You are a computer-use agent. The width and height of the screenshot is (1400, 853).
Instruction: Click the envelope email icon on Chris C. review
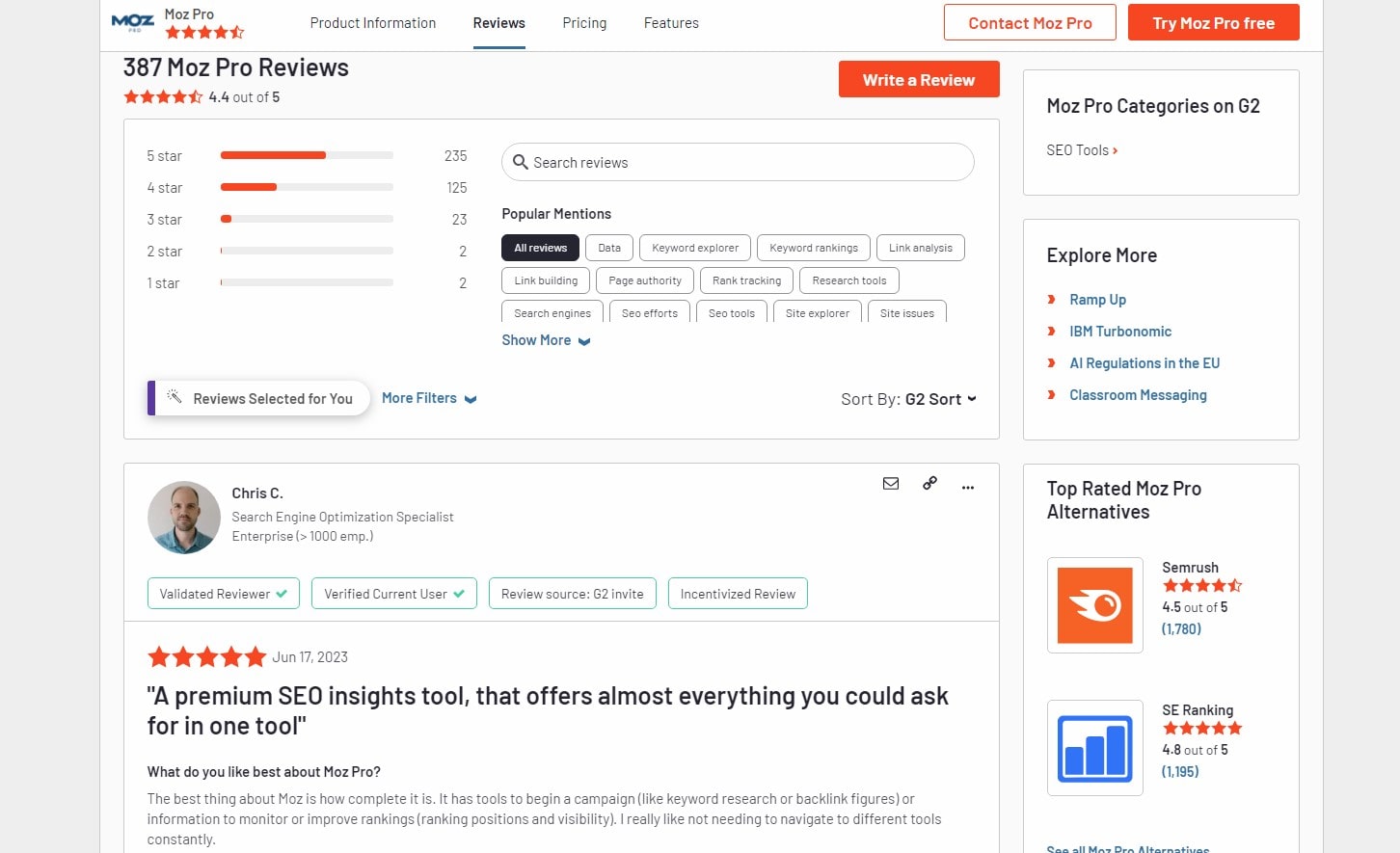(x=891, y=484)
